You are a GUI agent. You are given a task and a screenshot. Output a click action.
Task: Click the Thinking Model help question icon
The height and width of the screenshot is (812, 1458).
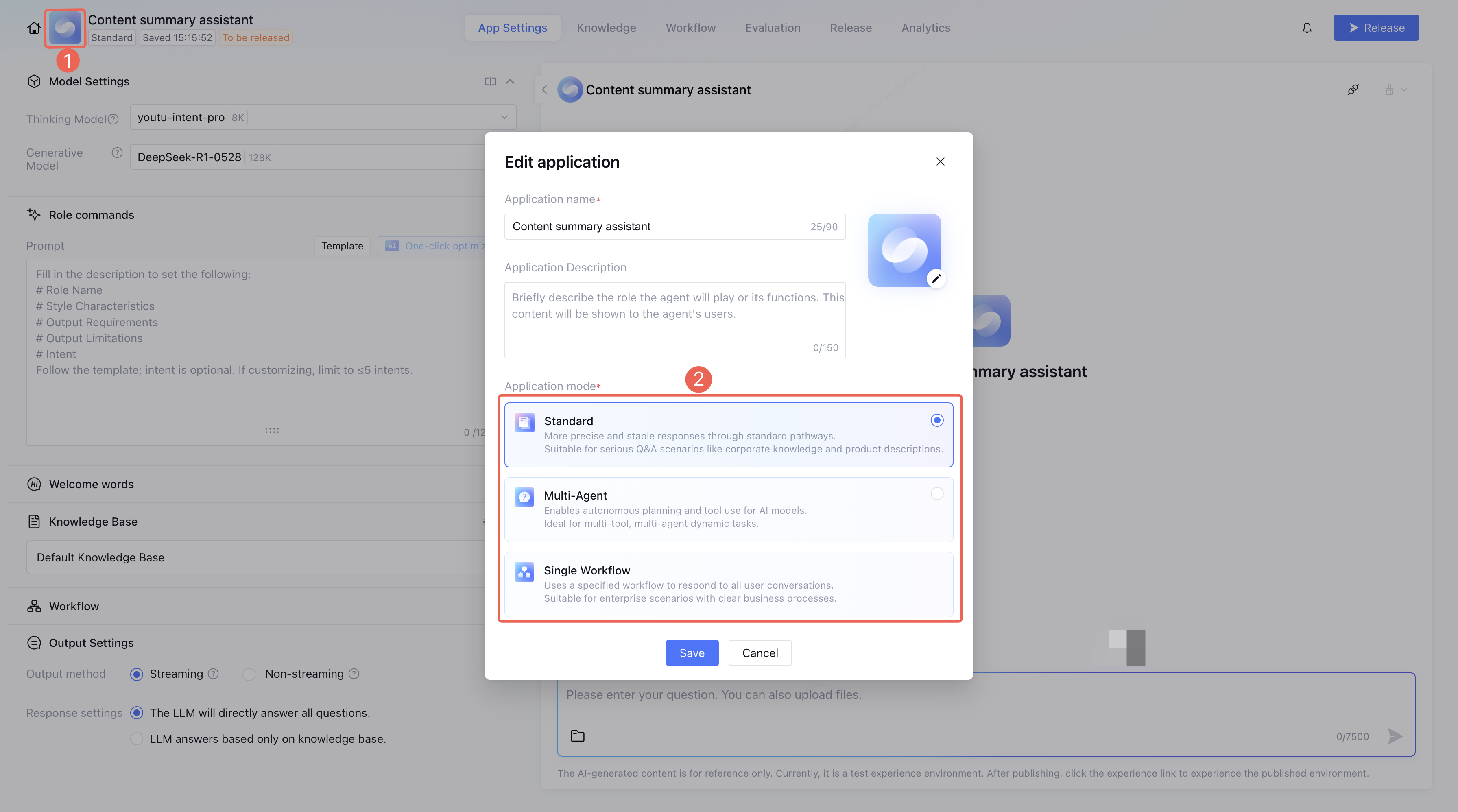click(113, 119)
